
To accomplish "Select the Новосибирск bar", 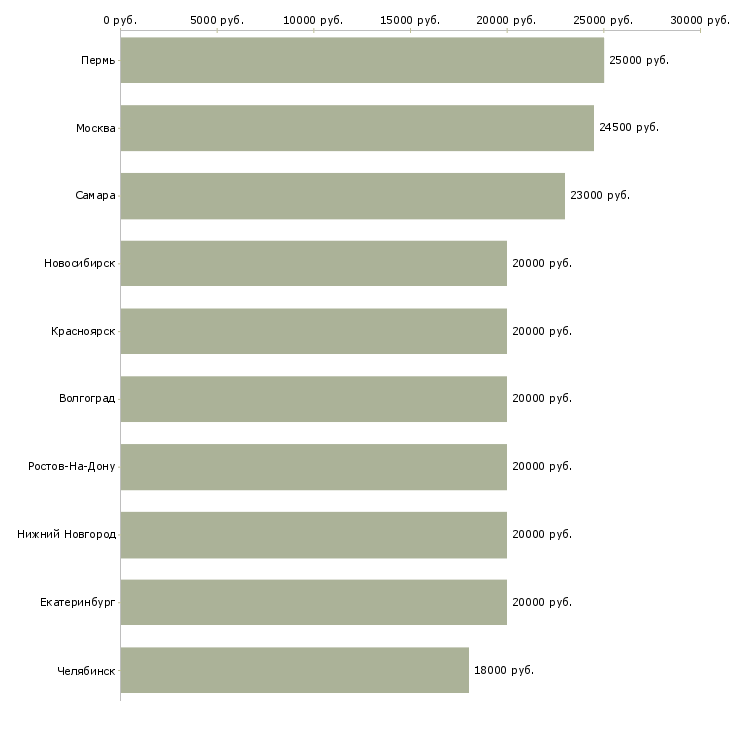I will coord(314,264).
